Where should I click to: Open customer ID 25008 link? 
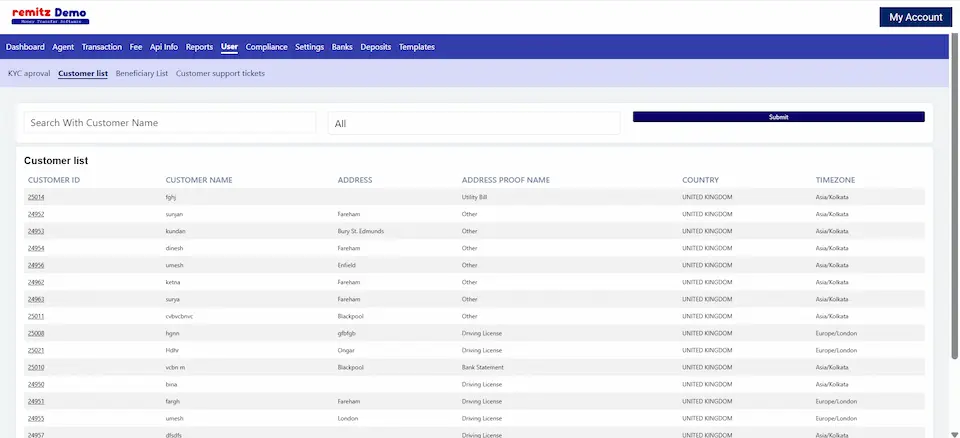(x=36, y=333)
